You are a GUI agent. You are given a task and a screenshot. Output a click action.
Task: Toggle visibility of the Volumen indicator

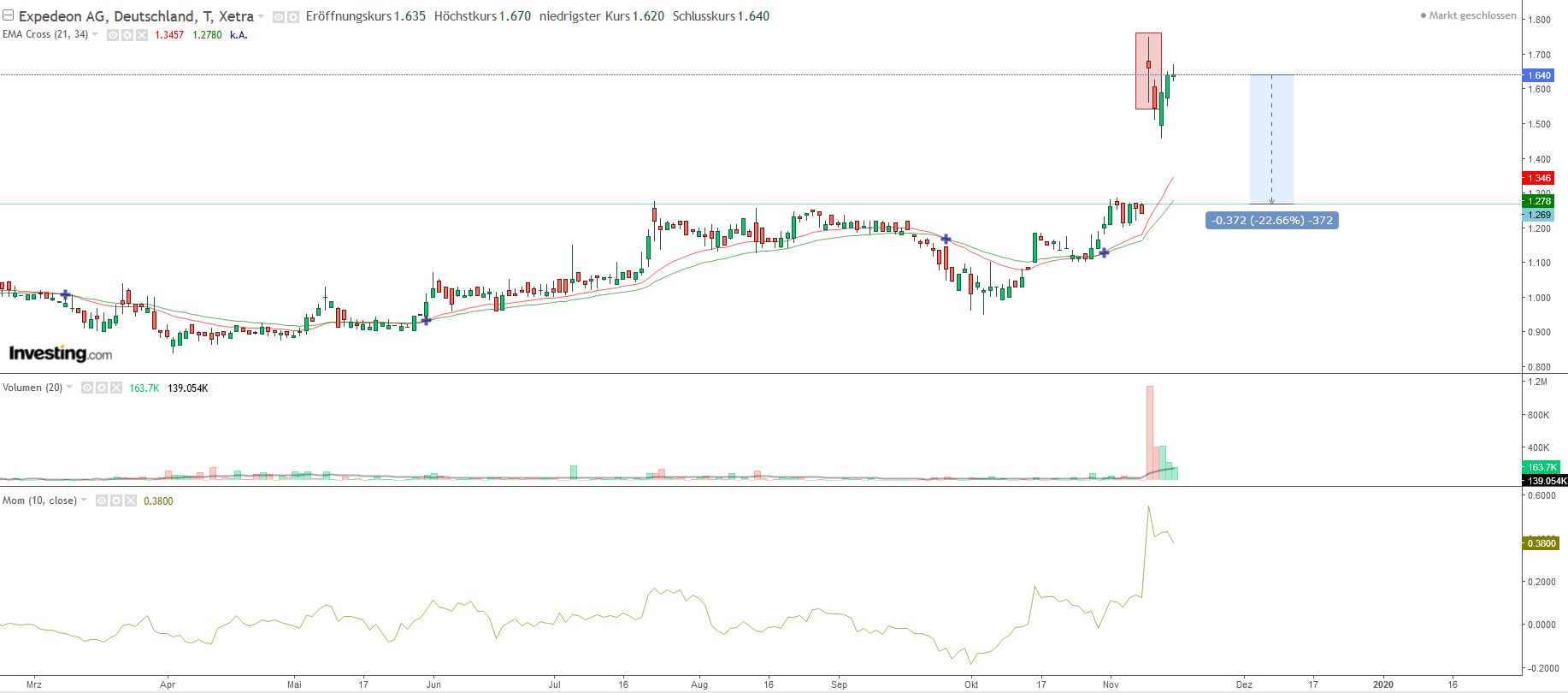(x=87, y=388)
